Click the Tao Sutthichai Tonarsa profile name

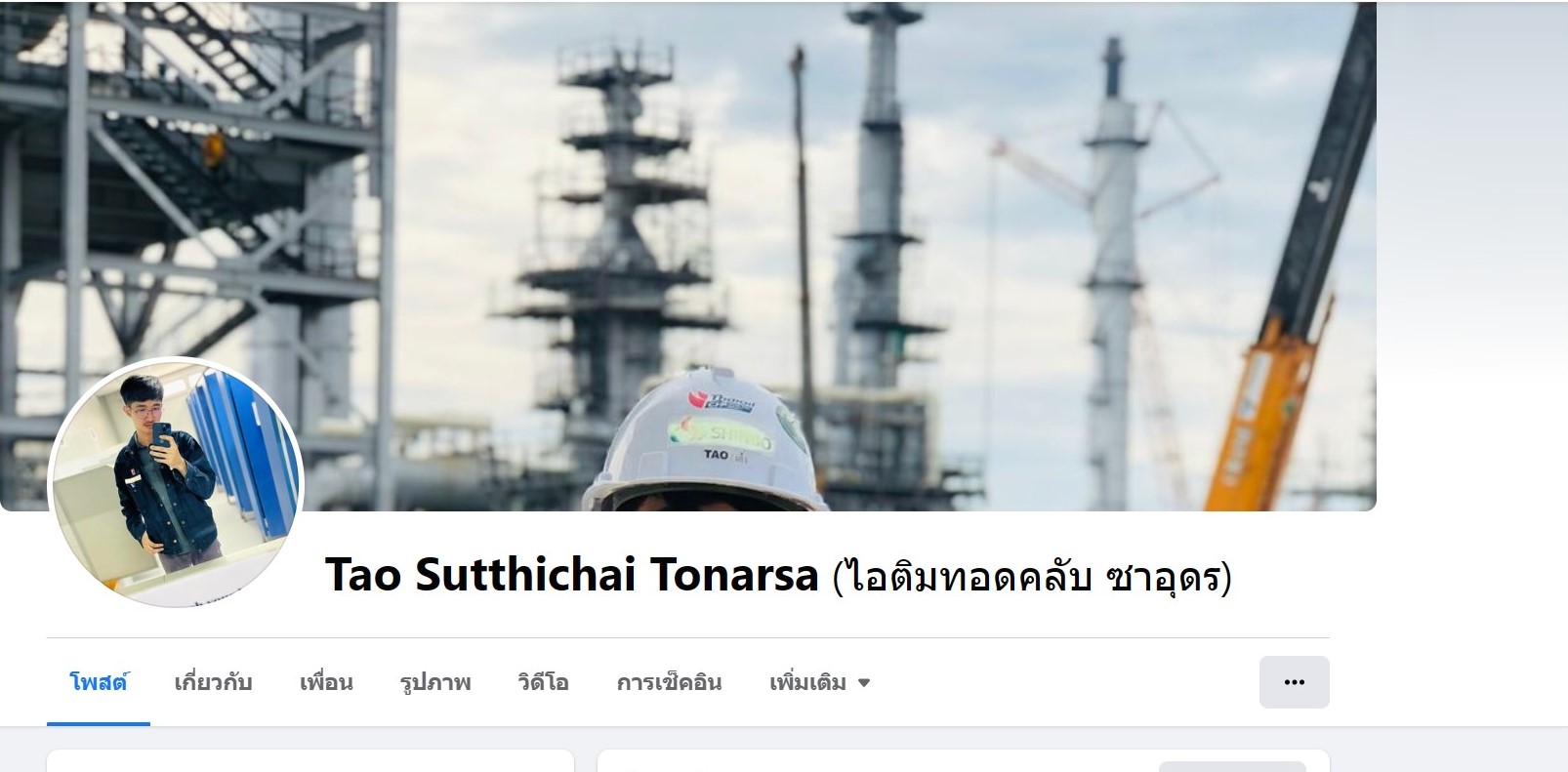pos(571,574)
